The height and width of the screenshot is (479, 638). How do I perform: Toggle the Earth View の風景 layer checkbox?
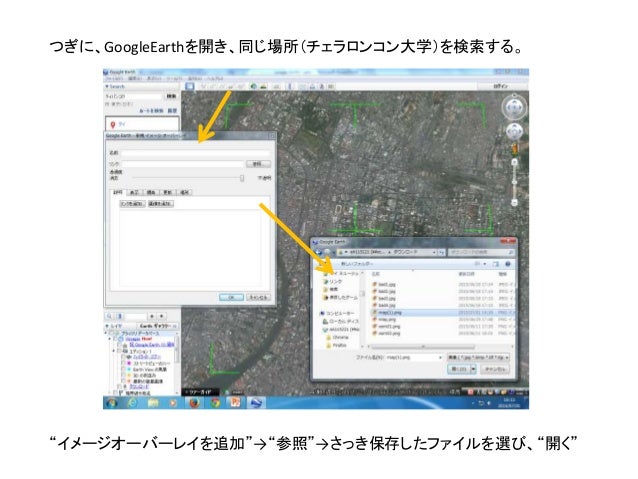(x=124, y=369)
